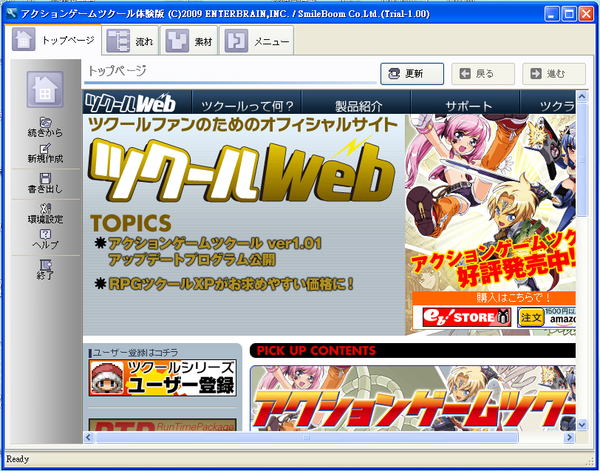The width and height of the screenshot is (600, 471).
Task: Open 続きから (continue) in sidebar
Action: point(45,127)
